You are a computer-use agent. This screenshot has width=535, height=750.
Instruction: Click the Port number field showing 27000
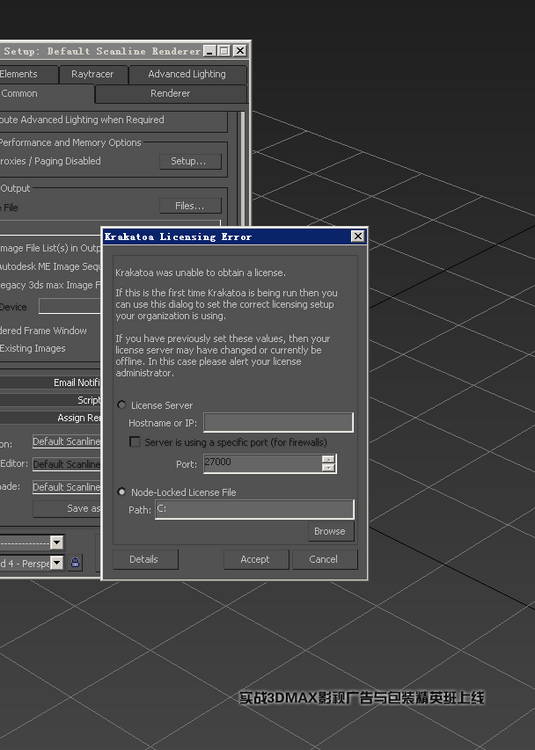262,463
